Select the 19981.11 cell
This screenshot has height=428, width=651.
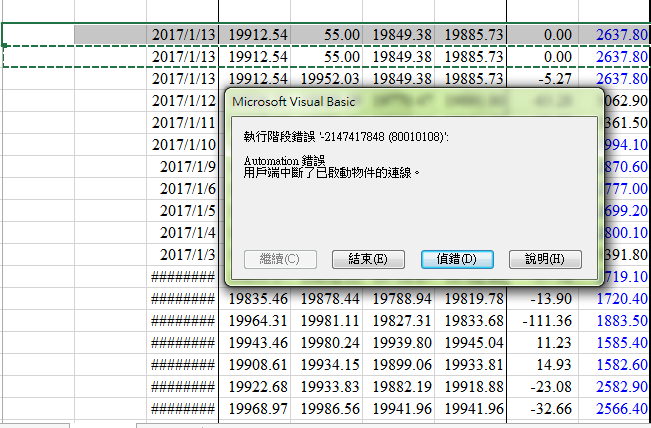(326, 320)
